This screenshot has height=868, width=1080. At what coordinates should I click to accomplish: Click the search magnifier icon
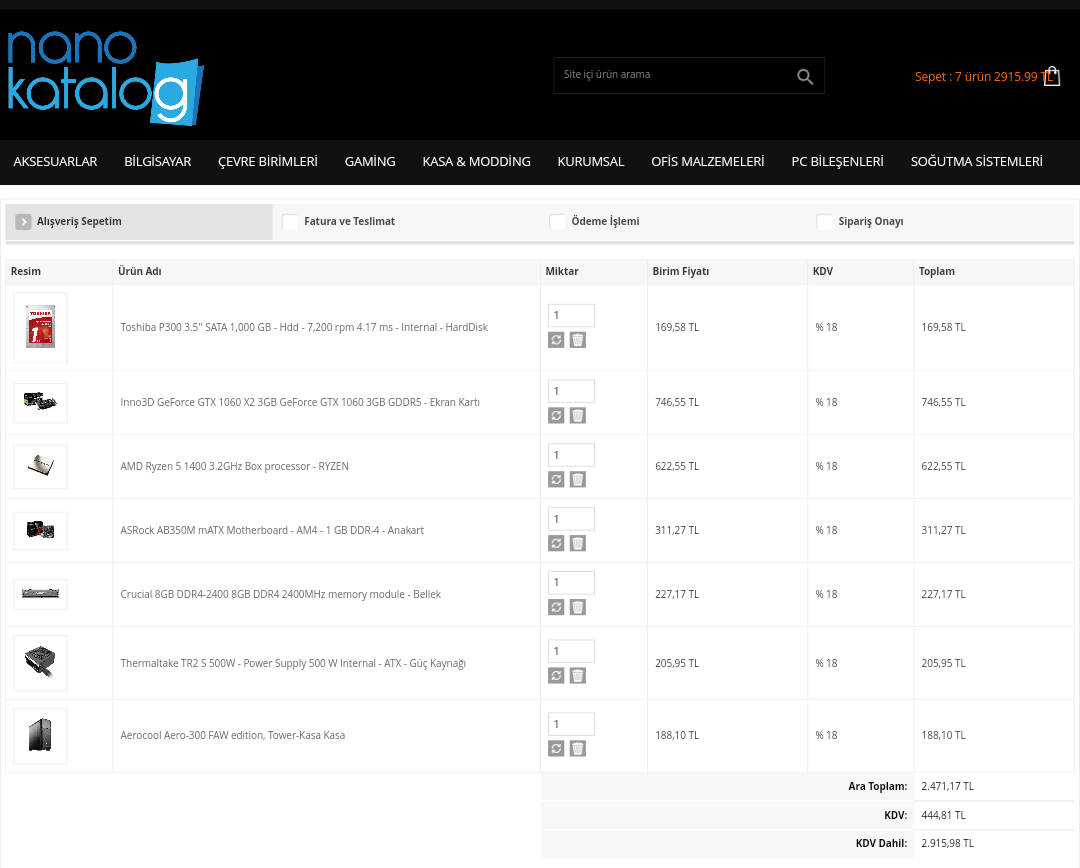(x=804, y=76)
